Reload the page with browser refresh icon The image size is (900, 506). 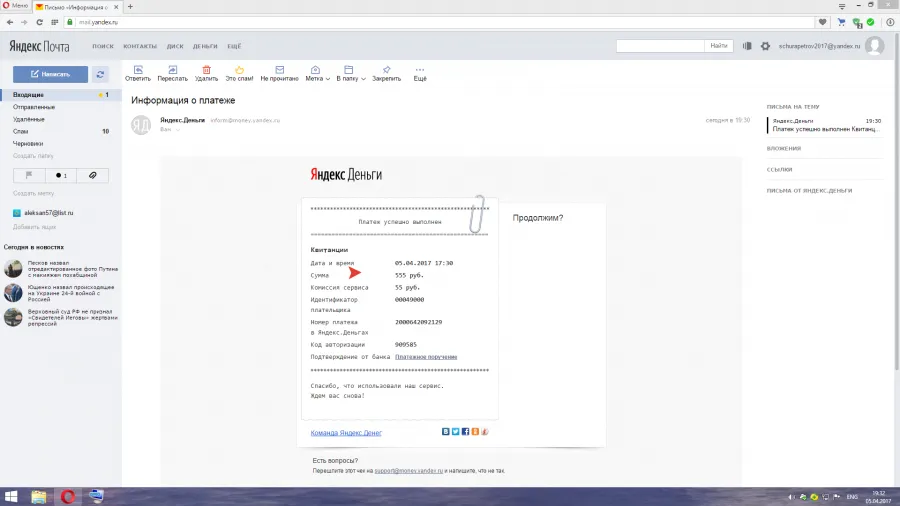tap(39, 22)
